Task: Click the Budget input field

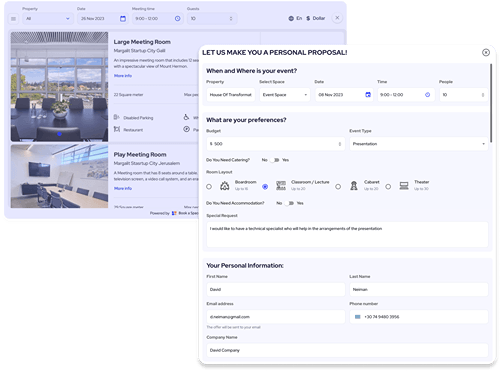Action: point(276,144)
